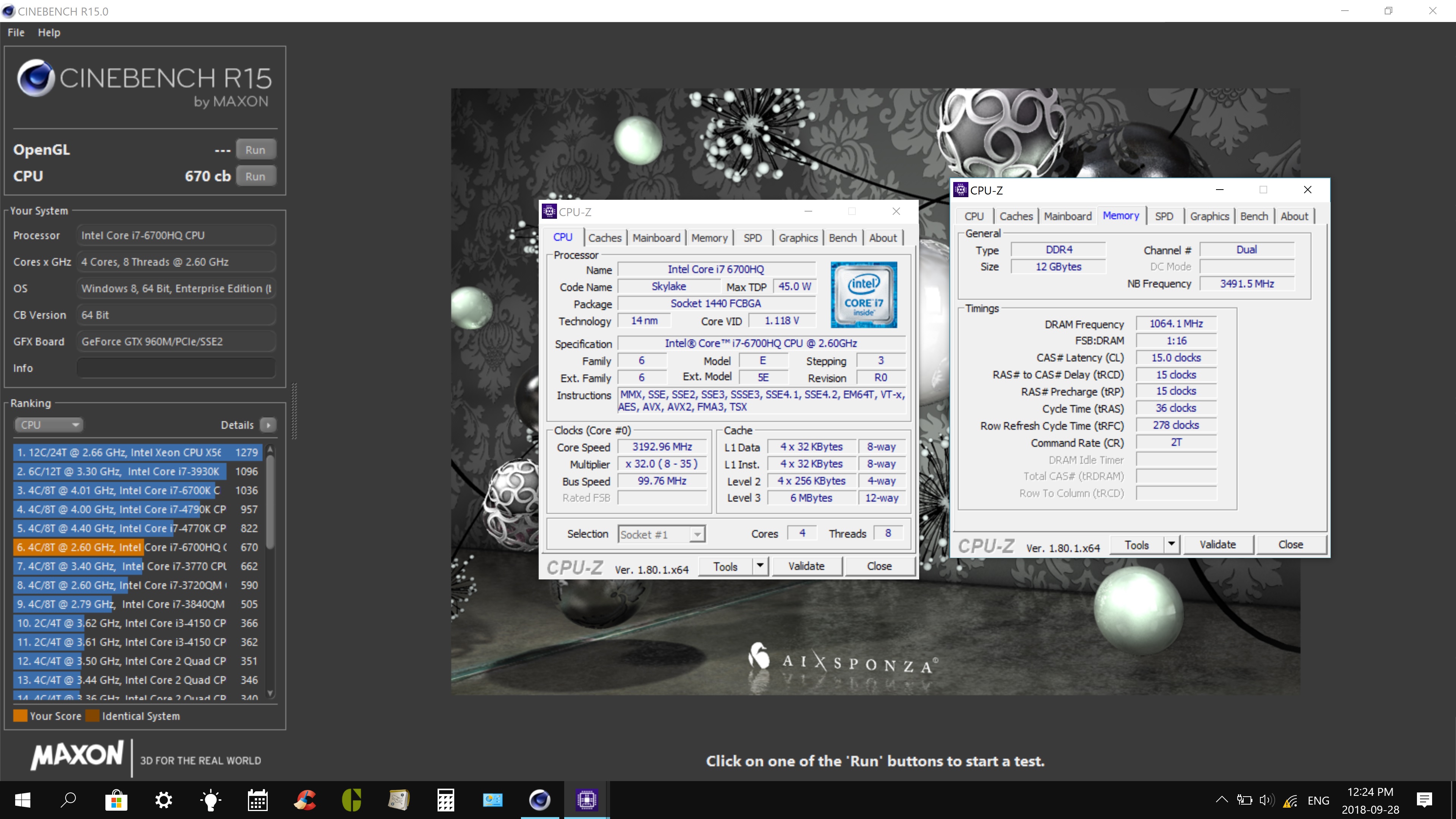
Task: Open the Help menu
Action: [49, 33]
